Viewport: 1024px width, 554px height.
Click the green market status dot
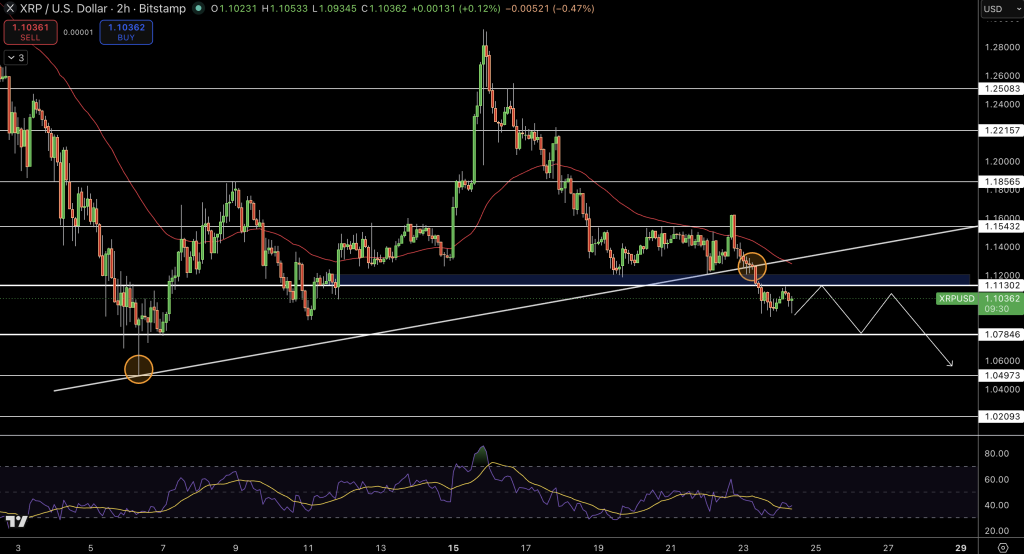[x=198, y=8]
